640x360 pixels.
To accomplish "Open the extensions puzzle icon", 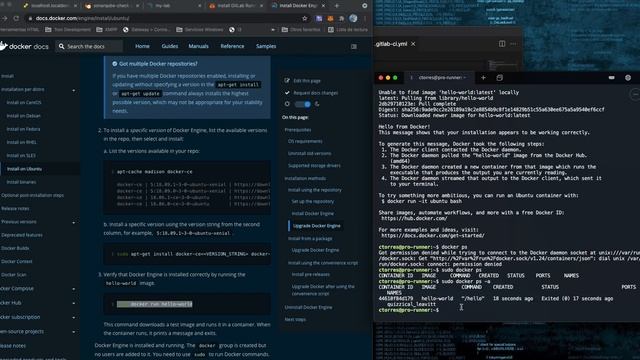I will point(342,18).
